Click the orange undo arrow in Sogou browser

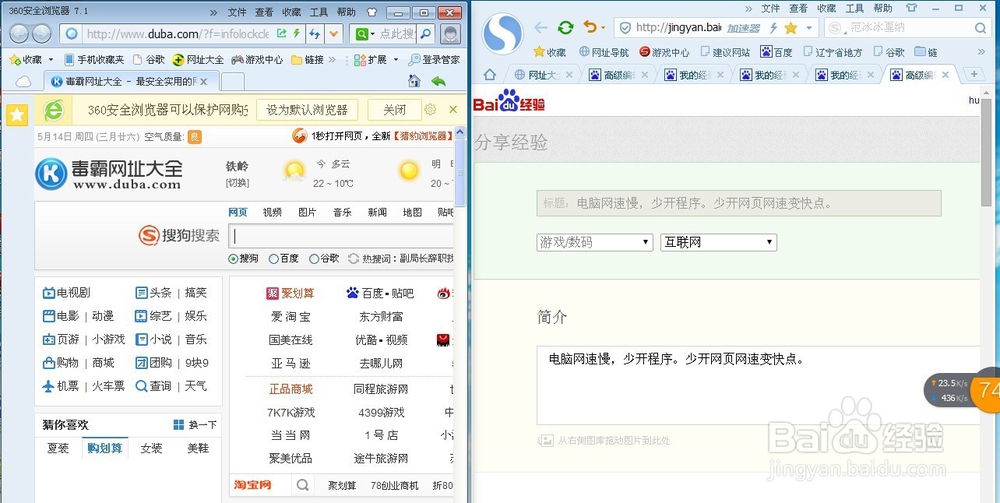[591, 28]
